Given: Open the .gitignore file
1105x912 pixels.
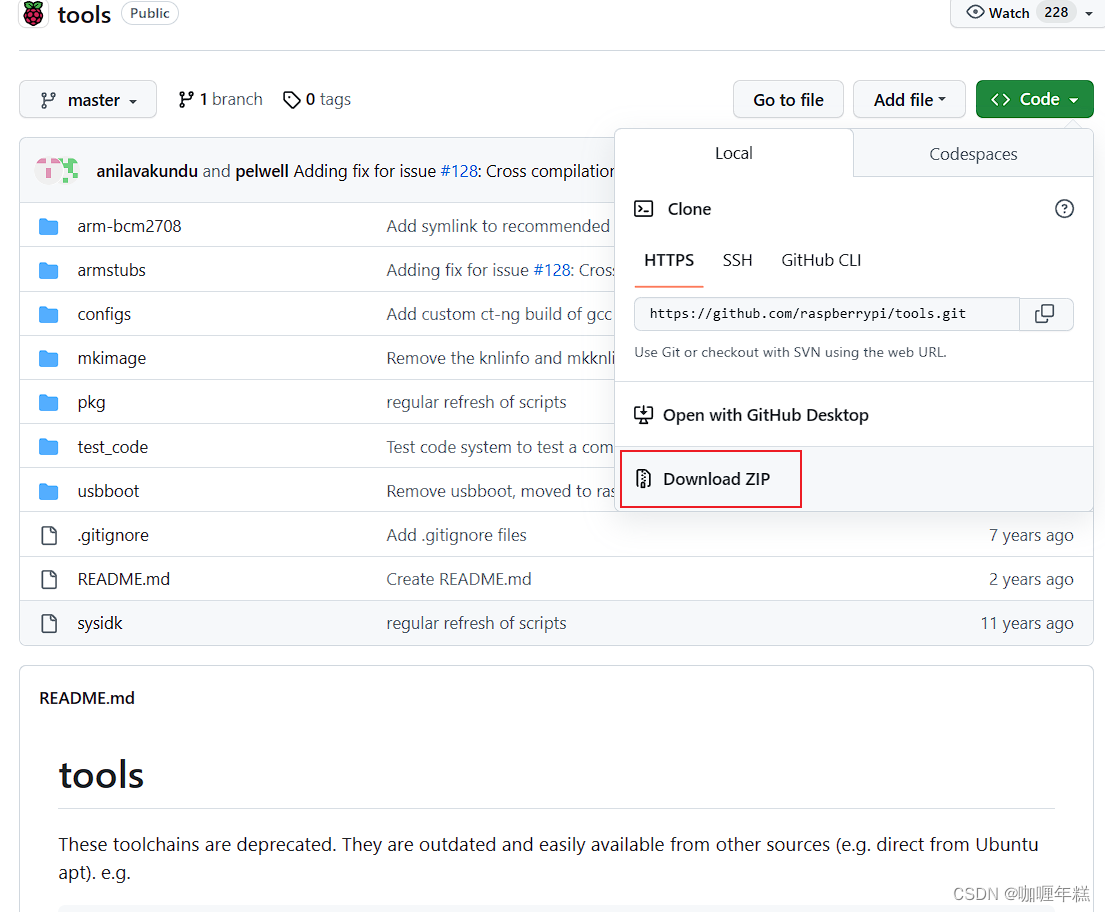Looking at the screenshot, I should [113, 535].
